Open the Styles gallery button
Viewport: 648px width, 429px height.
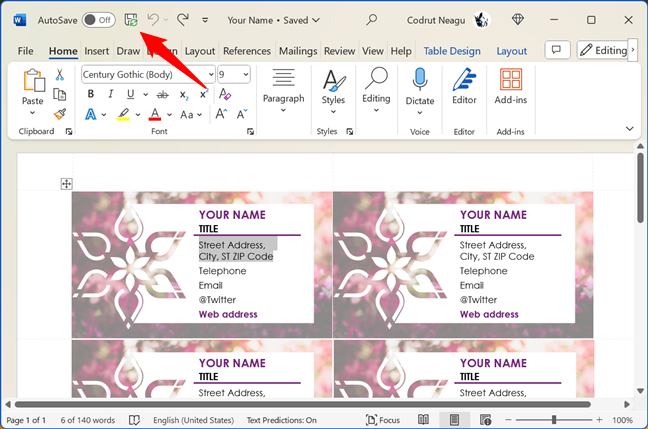tap(333, 91)
